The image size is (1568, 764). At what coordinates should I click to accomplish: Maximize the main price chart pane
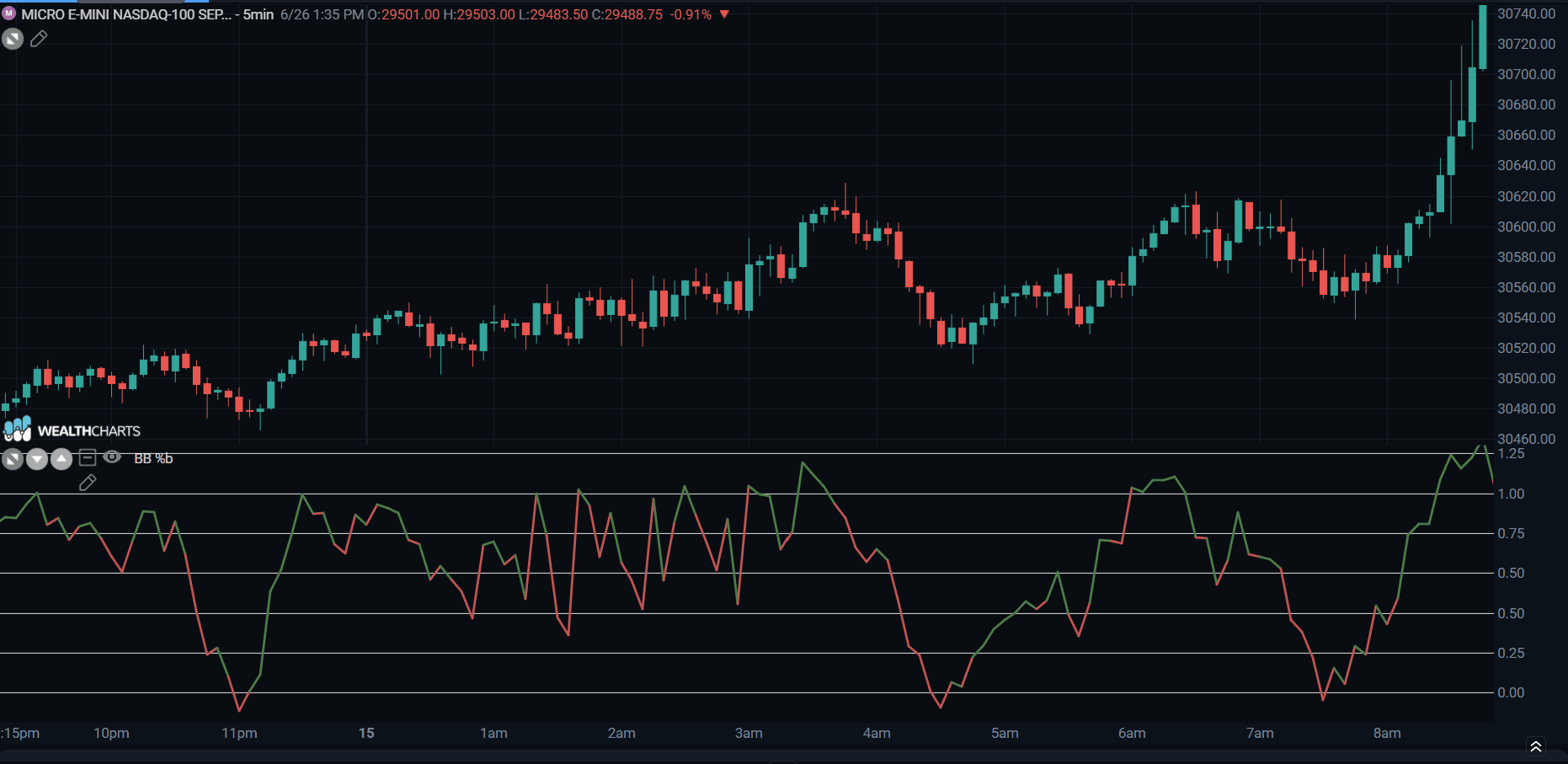point(13,39)
